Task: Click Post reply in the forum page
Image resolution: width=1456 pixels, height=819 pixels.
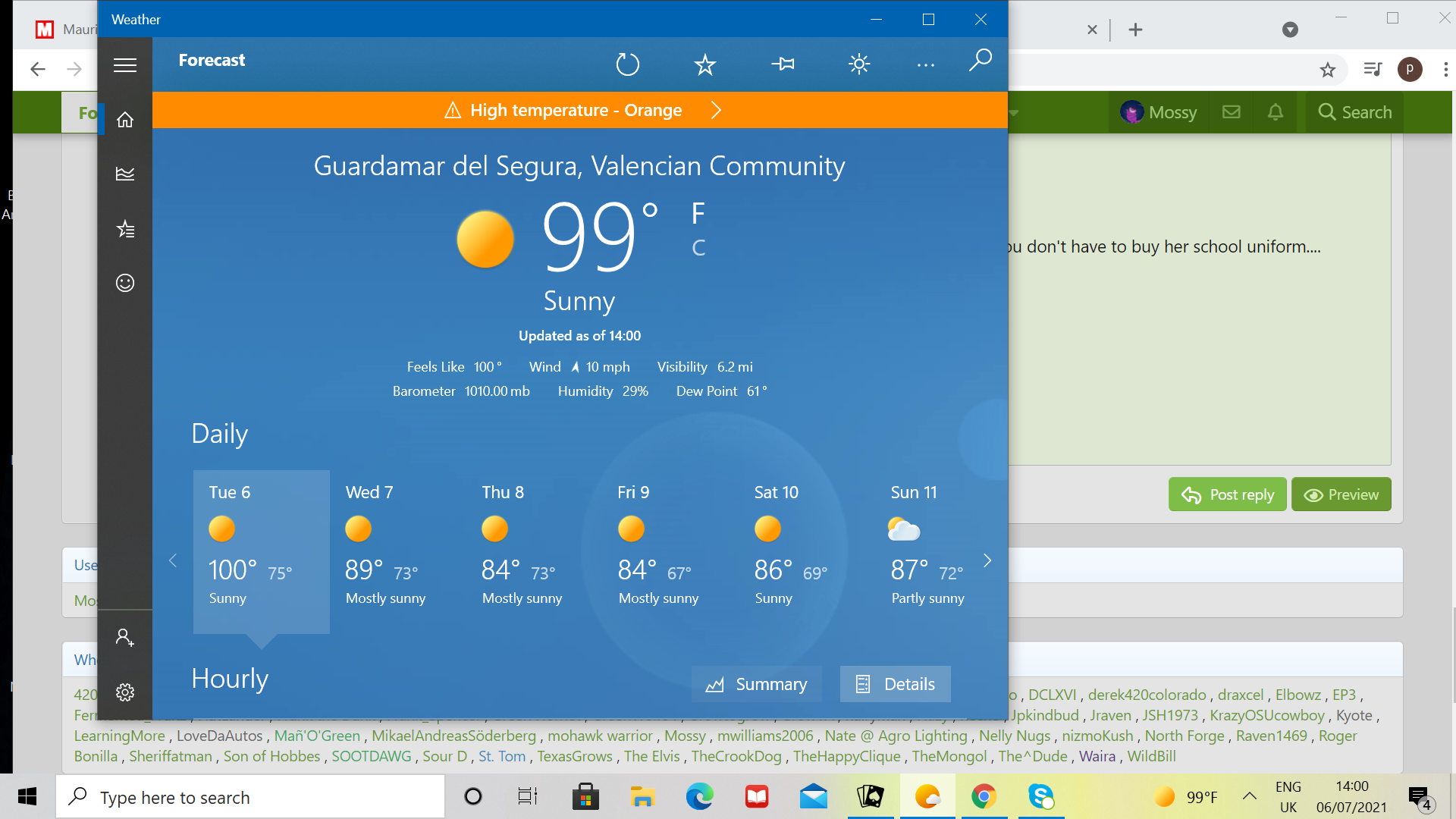Action: (1227, 494)
